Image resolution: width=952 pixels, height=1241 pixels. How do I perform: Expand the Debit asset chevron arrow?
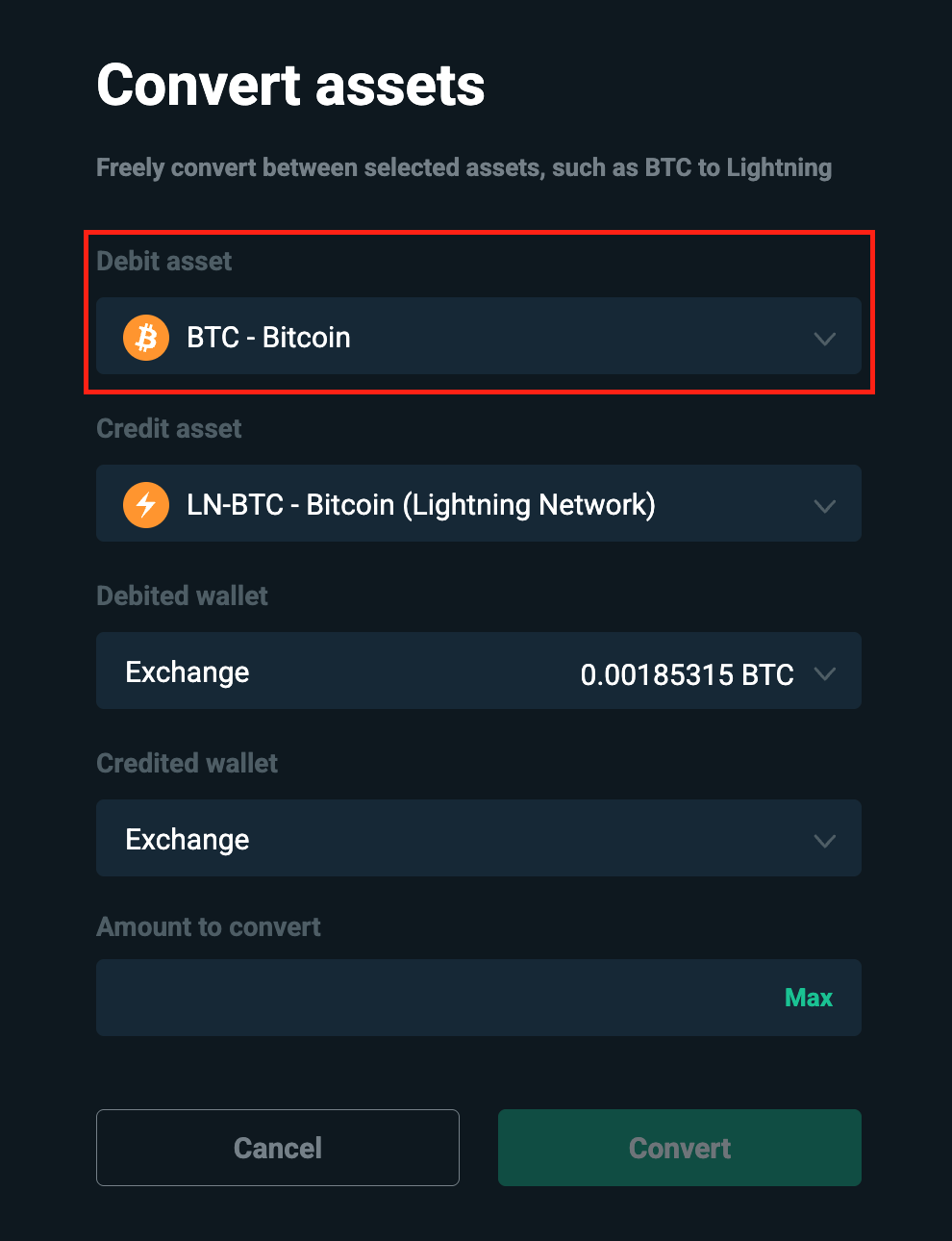pos(824,339)
